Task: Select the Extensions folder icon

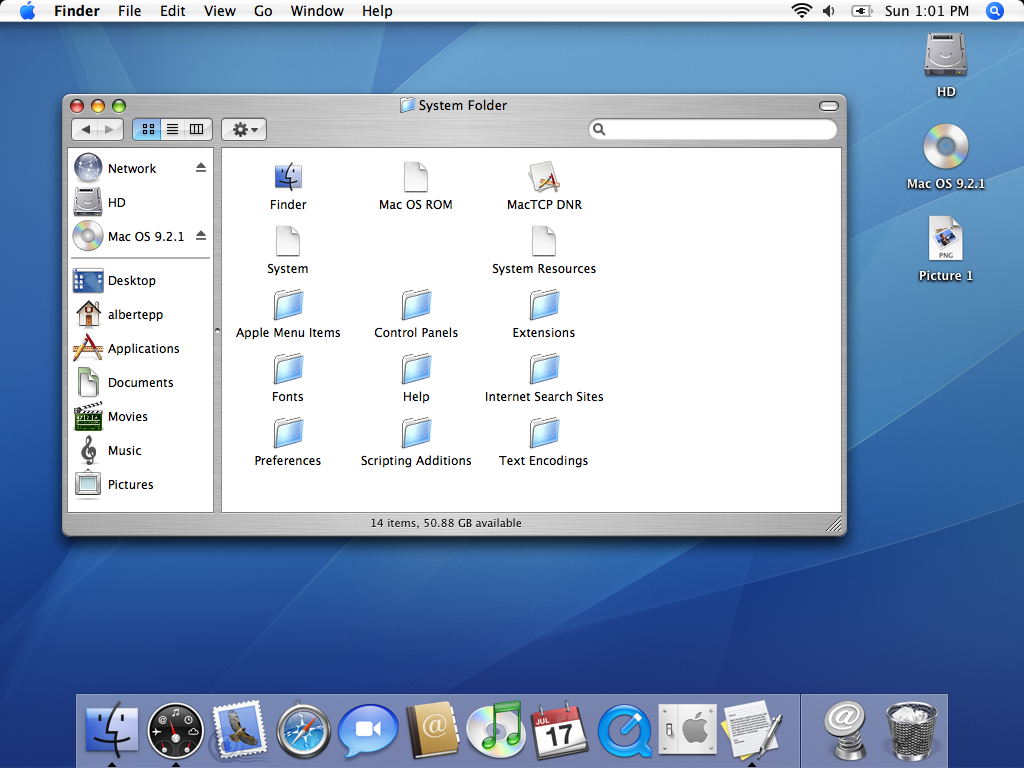Action: click(x=544, y=305)
